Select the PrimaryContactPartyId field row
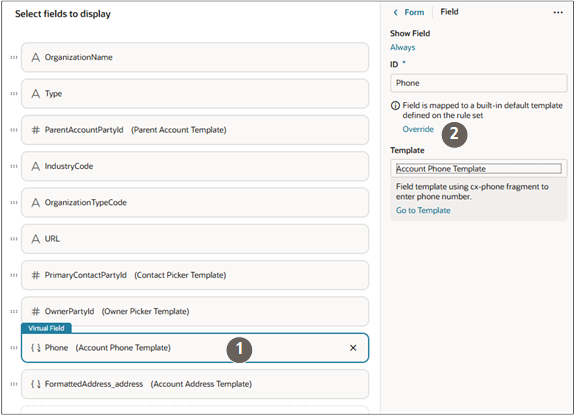The height and width of the screenshot is (415, 575). (195, 275)
